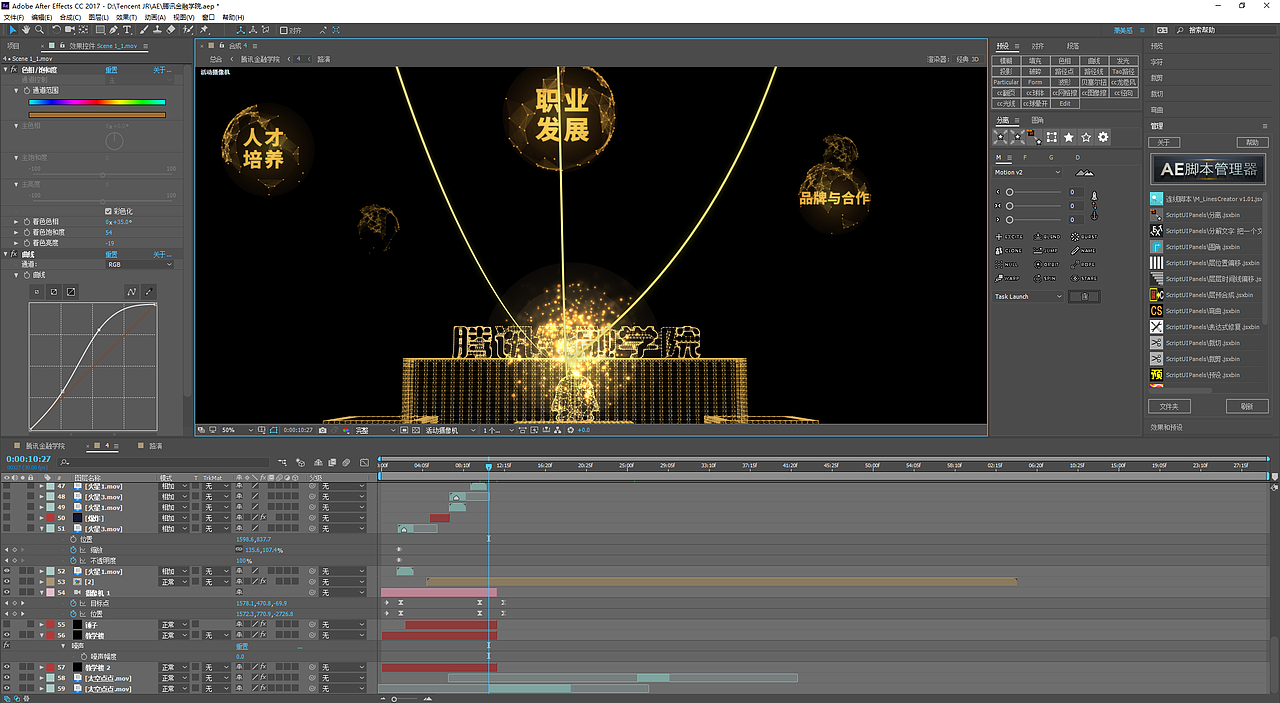Screen dimensions: 1280x703
Task: Open the 50% magnification dropdown in viewer
Action: tap(236, 430)
